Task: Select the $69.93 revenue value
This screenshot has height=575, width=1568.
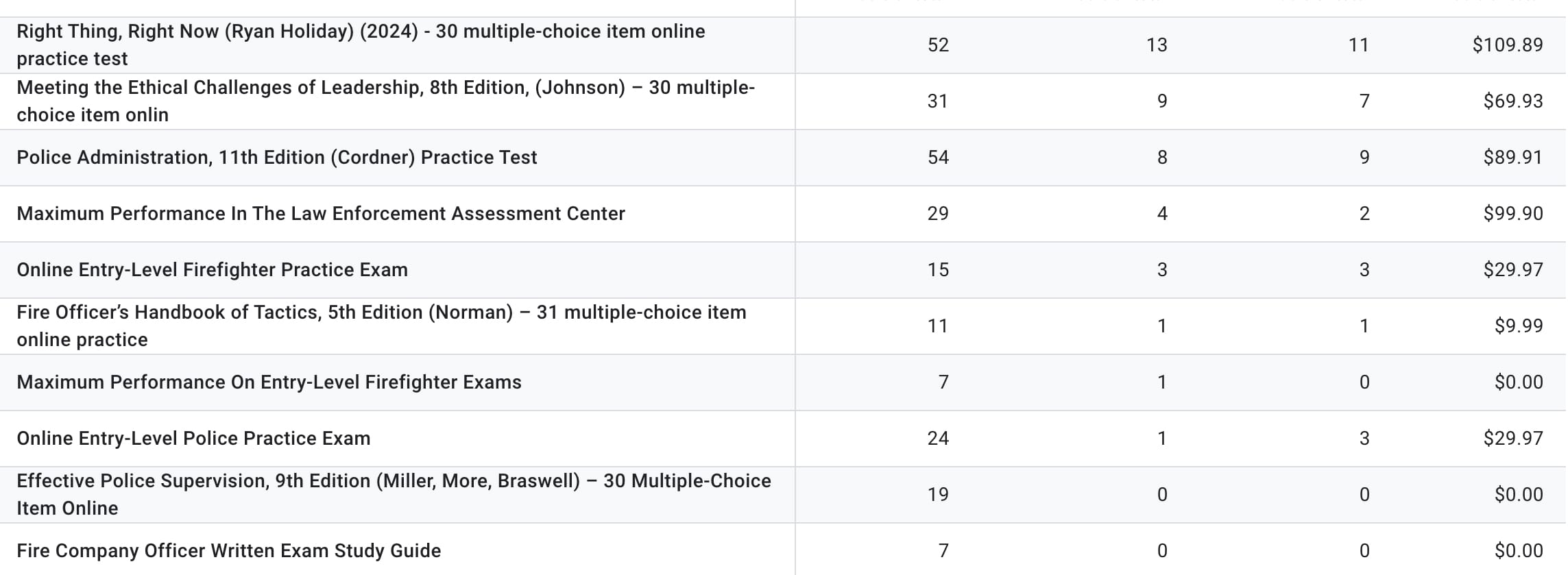Action: pyautogui.click(x=1513, y=101)
